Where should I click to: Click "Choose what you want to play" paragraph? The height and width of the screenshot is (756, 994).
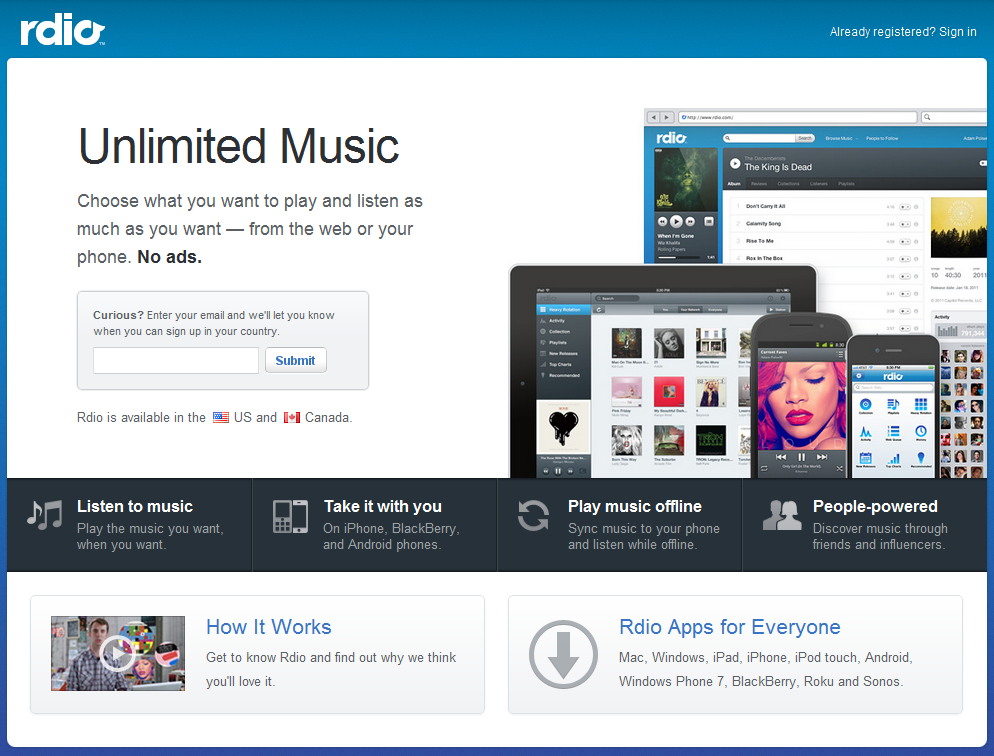[250, 229]
